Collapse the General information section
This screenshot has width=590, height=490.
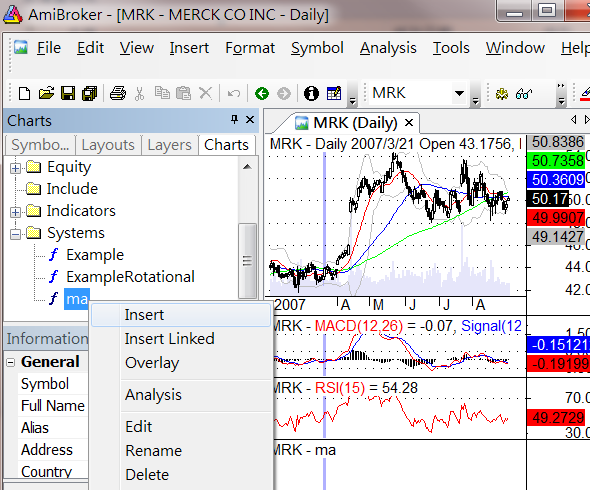tap(11, 362)
